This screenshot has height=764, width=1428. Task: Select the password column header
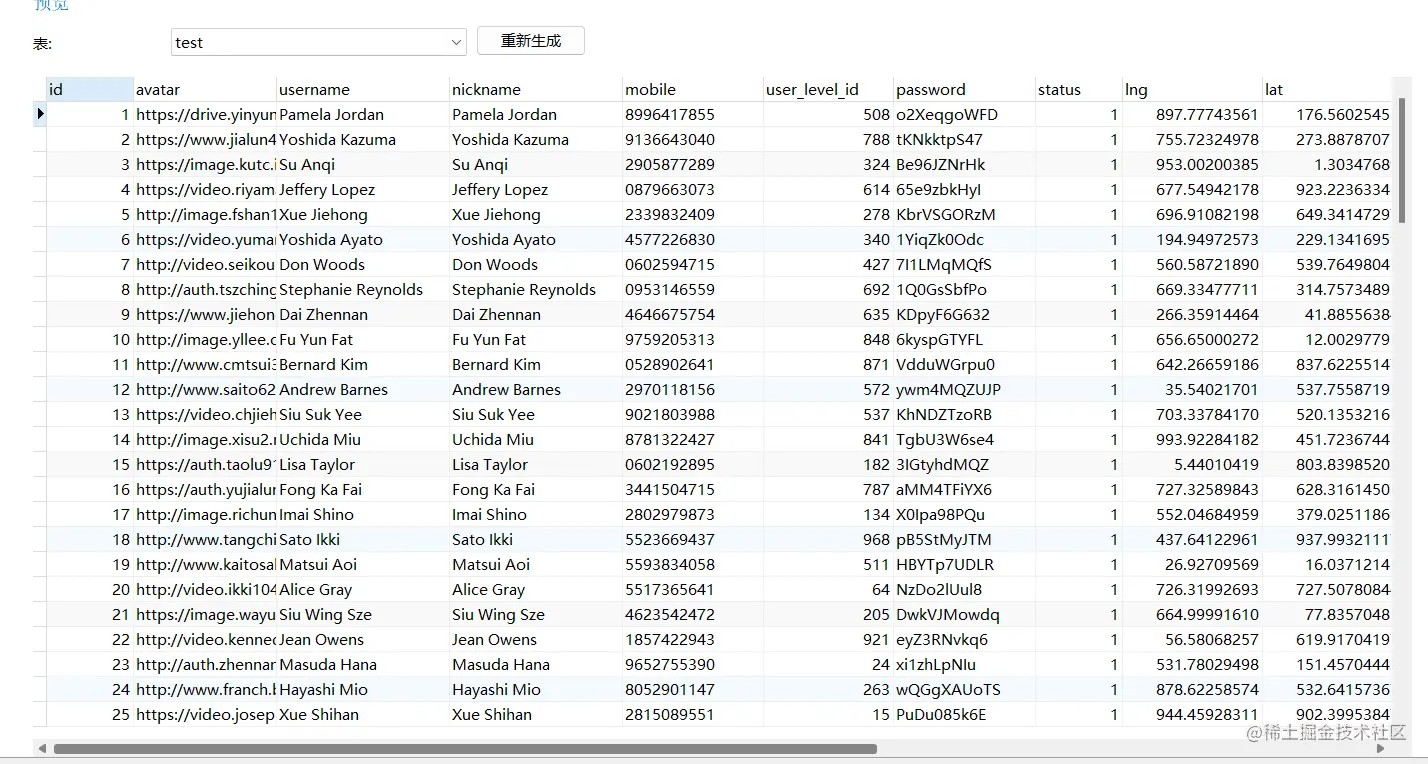[x=964, y=89]
